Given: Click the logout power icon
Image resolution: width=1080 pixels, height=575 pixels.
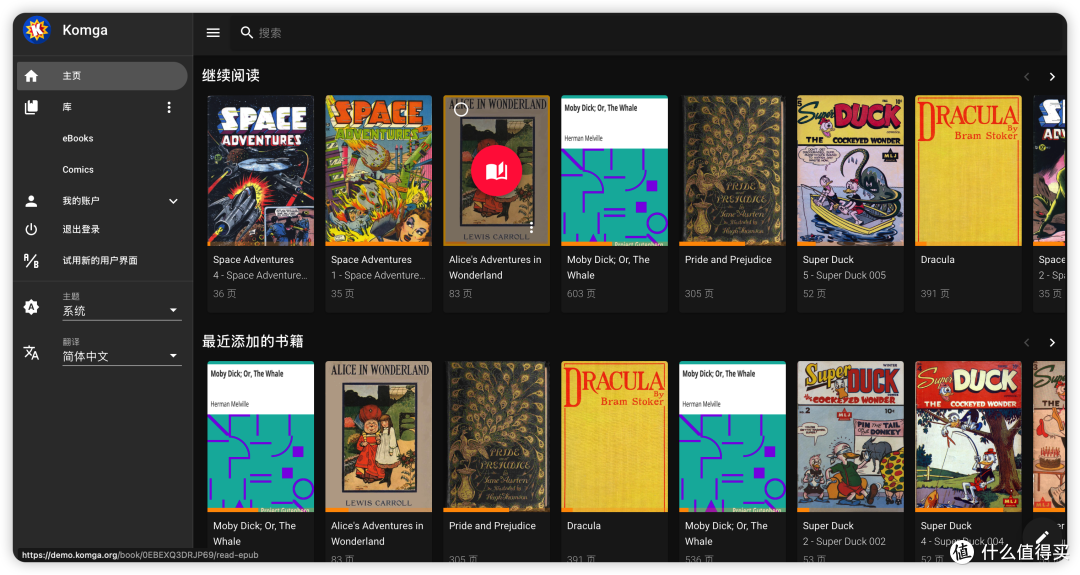Looking at the screenshot, I should pos(31,229).
